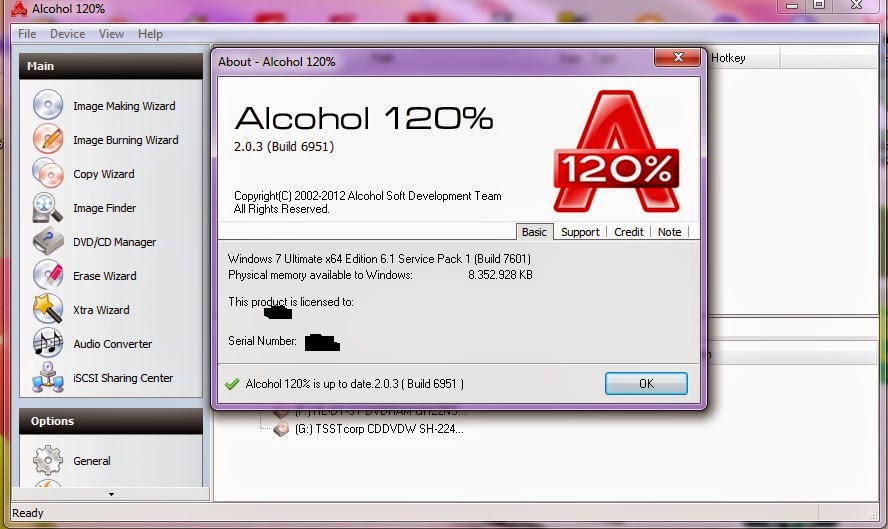The image size is (888, 529).
Task: Click the Alcohol 120% title bar logo
Action: [x=19, y=8]
